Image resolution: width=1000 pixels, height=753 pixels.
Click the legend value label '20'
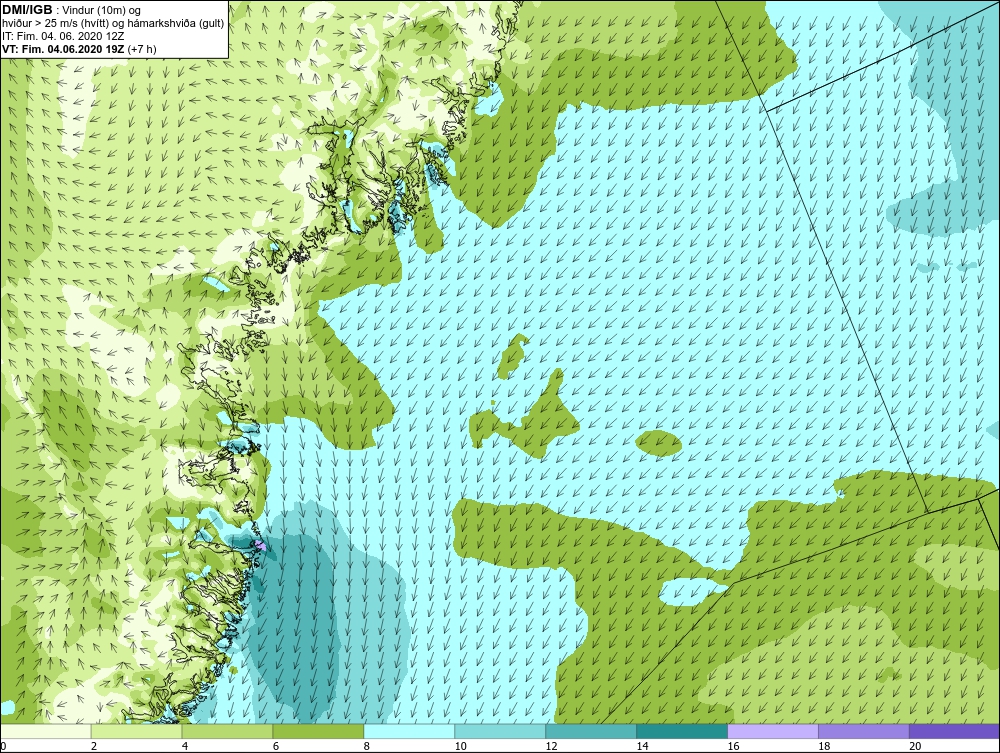click(x=915, y=746)
